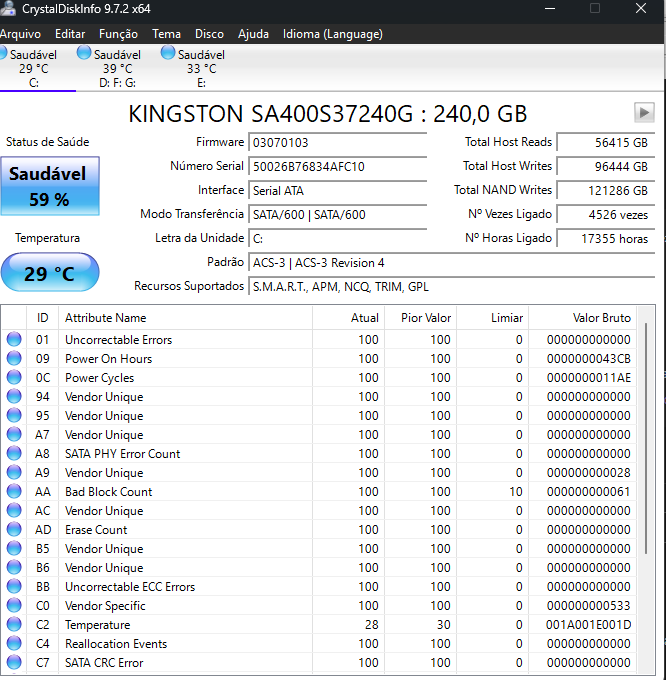Click status orb for Power Cycles row
The image size is (666, 680).
(x=14, y=377)
